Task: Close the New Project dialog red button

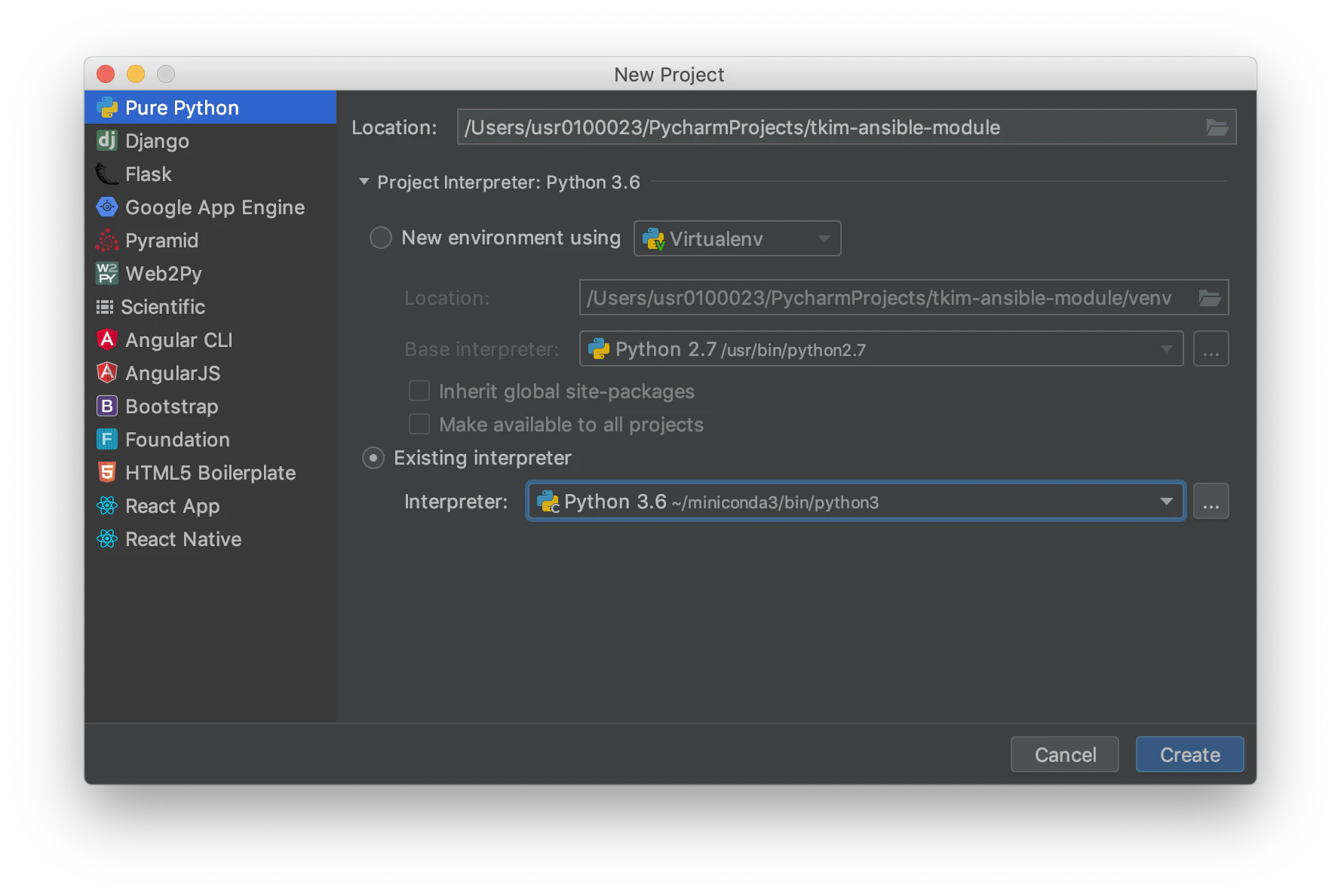Action: point(106,74)
